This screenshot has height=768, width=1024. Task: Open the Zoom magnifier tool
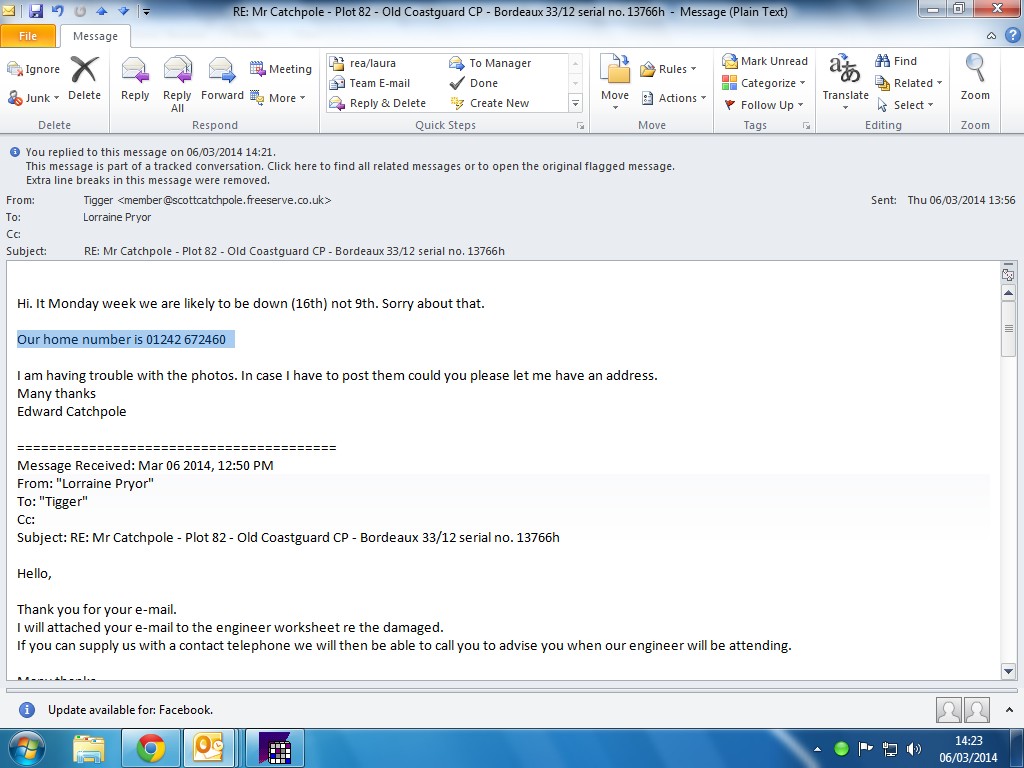pyautogui.click(x=975, y=77)
